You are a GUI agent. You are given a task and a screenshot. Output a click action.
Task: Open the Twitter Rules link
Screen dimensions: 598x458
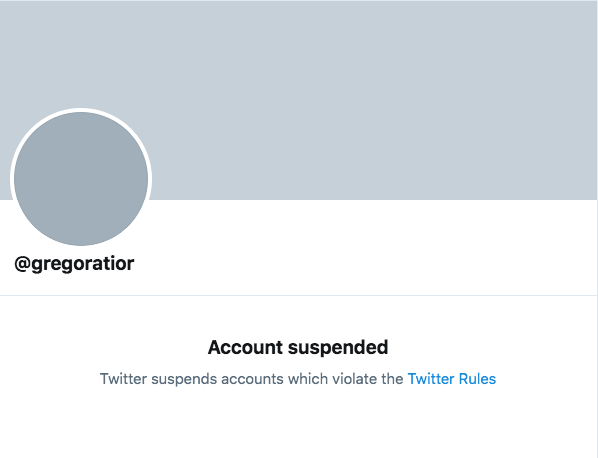(452, 379)
